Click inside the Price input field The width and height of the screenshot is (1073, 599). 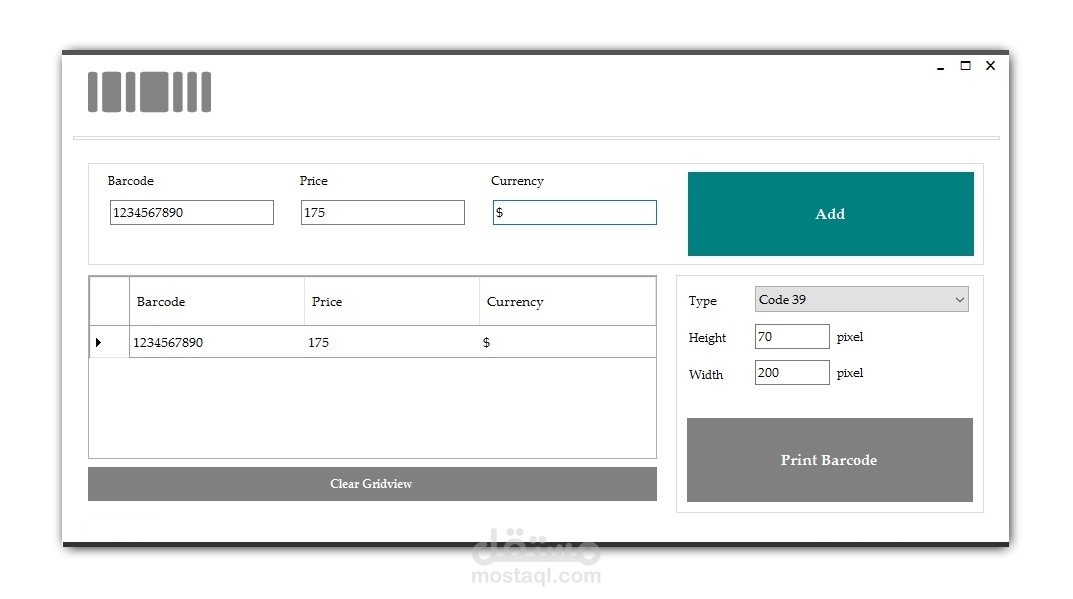coord(381,212)
